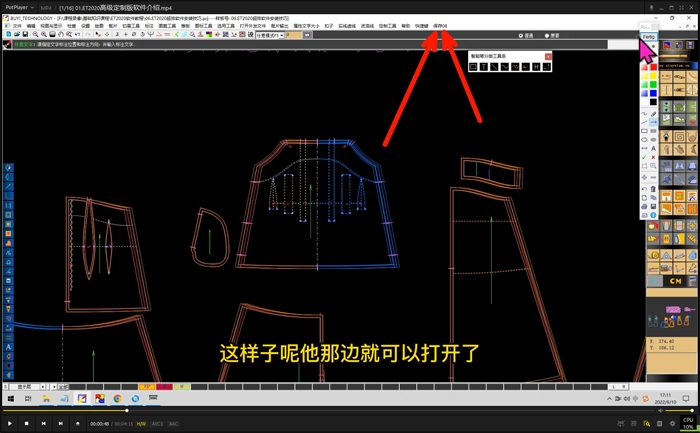
Task: Click the Play button in PotPlayer
Action: [9, 423]
